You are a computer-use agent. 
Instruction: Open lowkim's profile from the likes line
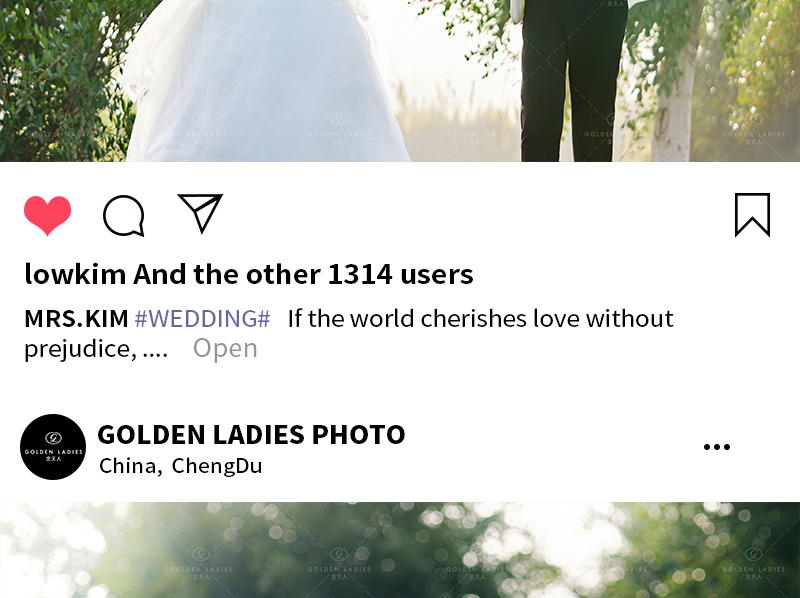click(76, 275)
